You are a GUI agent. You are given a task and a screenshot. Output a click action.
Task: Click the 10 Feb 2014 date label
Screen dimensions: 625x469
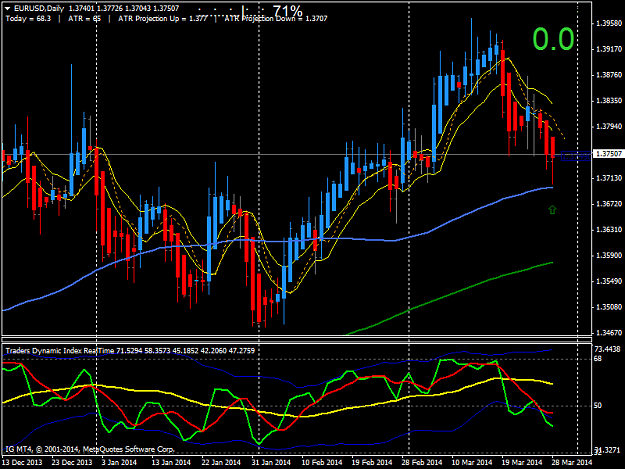click(x=322, y=462)
